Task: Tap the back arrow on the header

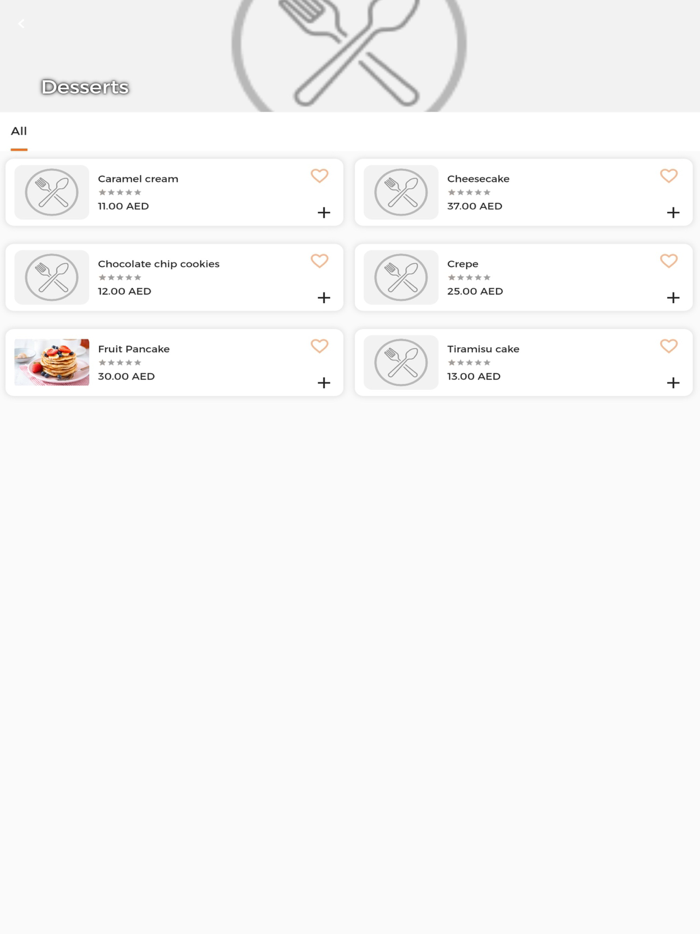Action: (21, 24)
